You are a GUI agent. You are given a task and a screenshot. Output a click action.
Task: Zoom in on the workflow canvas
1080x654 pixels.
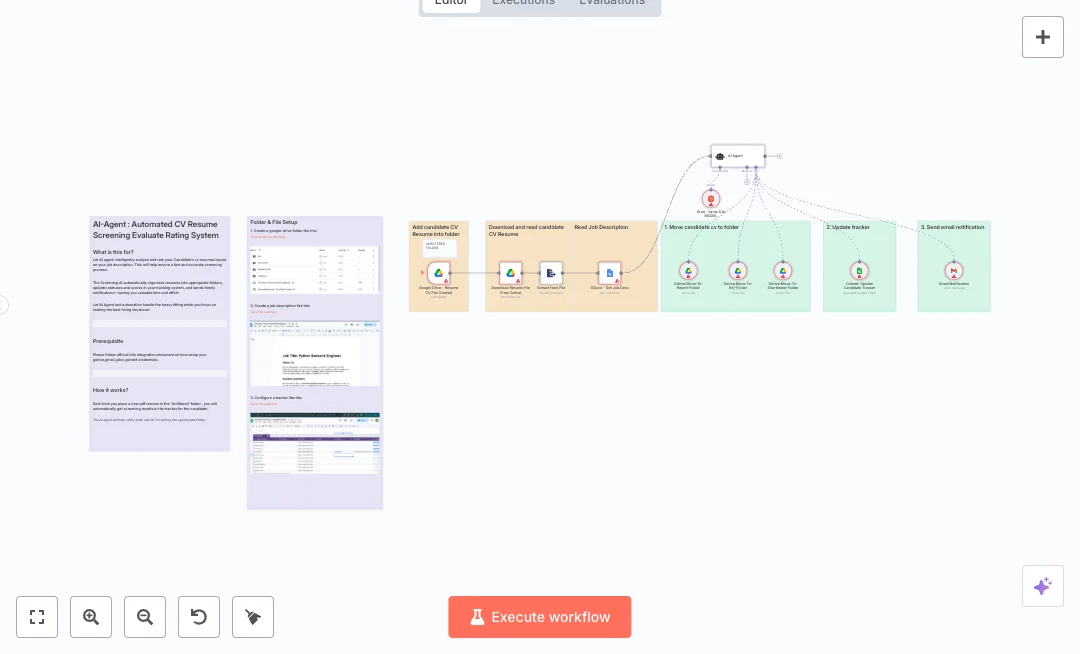coord(91,617)
